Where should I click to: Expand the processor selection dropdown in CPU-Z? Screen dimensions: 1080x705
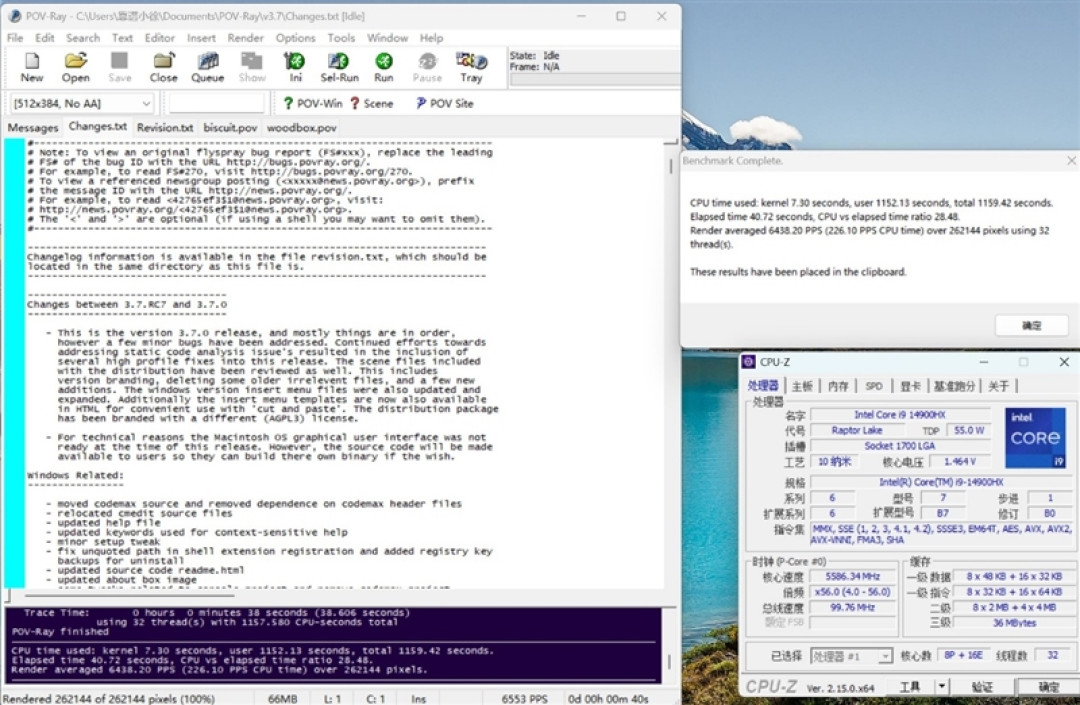(x=885, y=656)
